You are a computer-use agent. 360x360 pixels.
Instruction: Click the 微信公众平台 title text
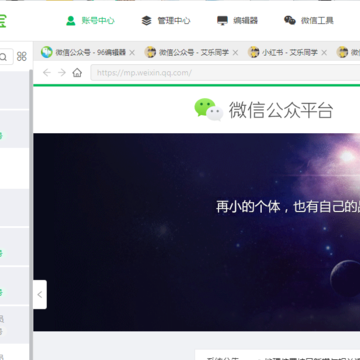point(281,110)
